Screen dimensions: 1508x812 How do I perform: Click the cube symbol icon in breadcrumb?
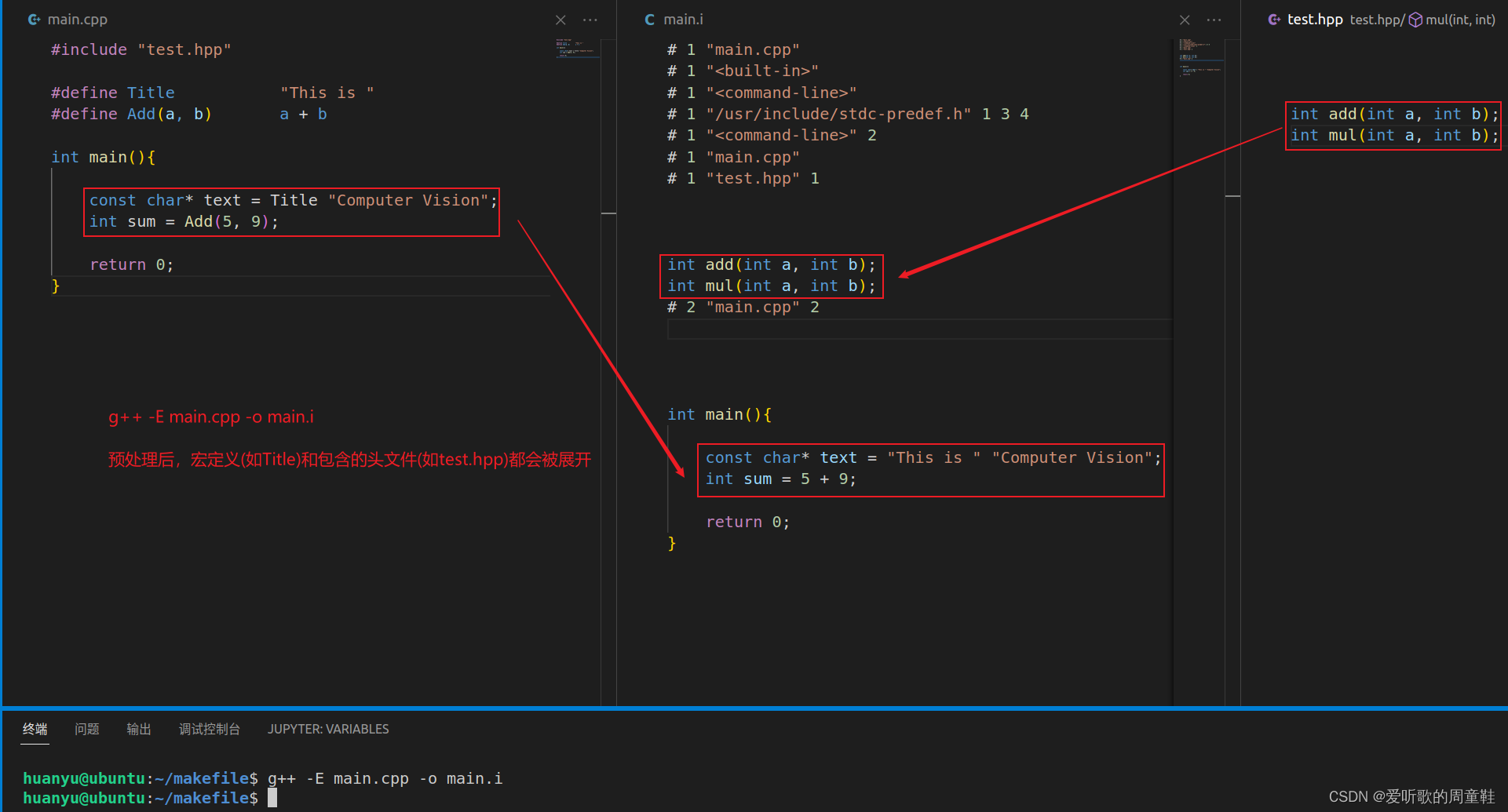click(x=1415, y=20)
